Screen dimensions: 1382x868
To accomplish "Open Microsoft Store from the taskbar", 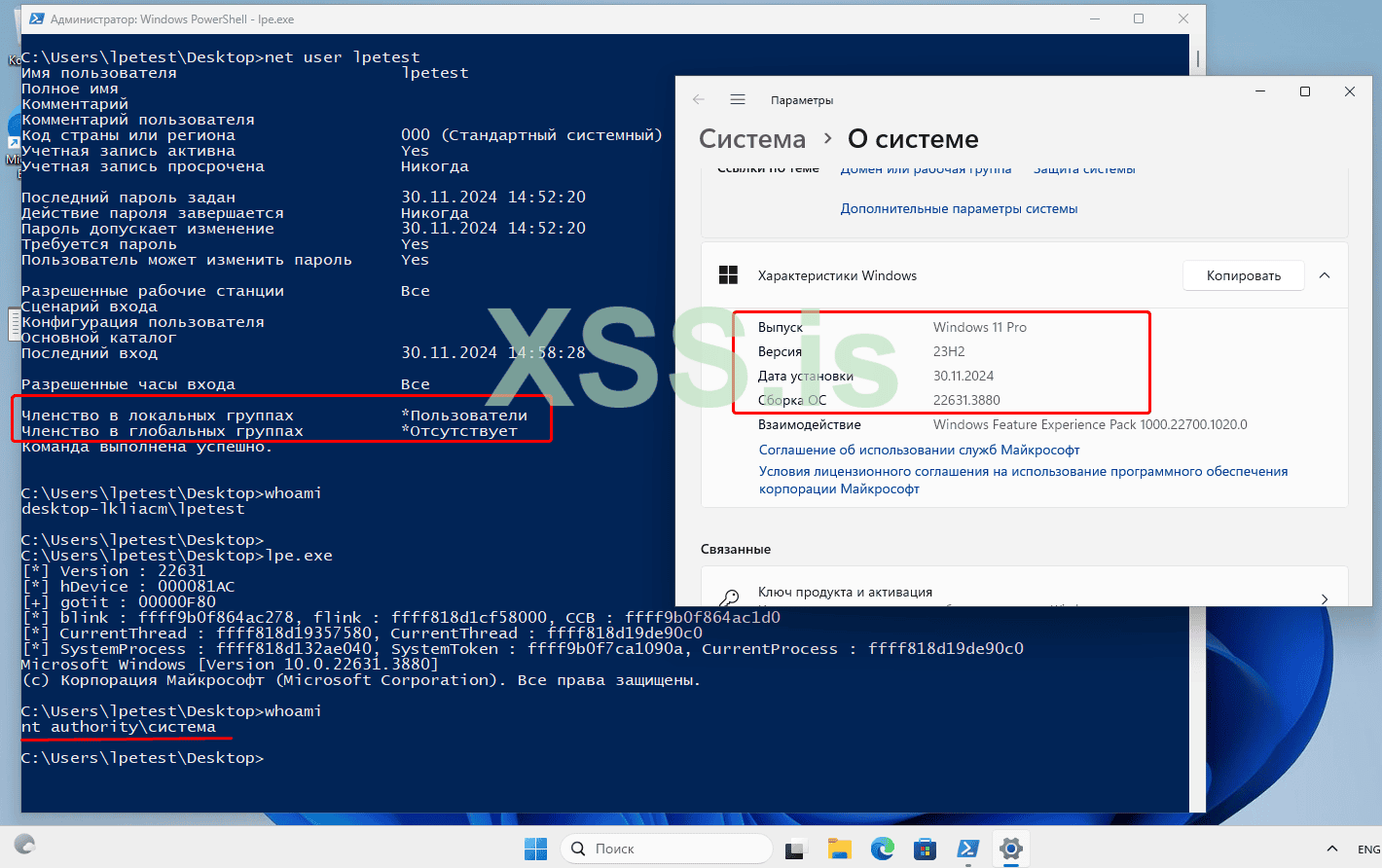I will click(925, 849).
